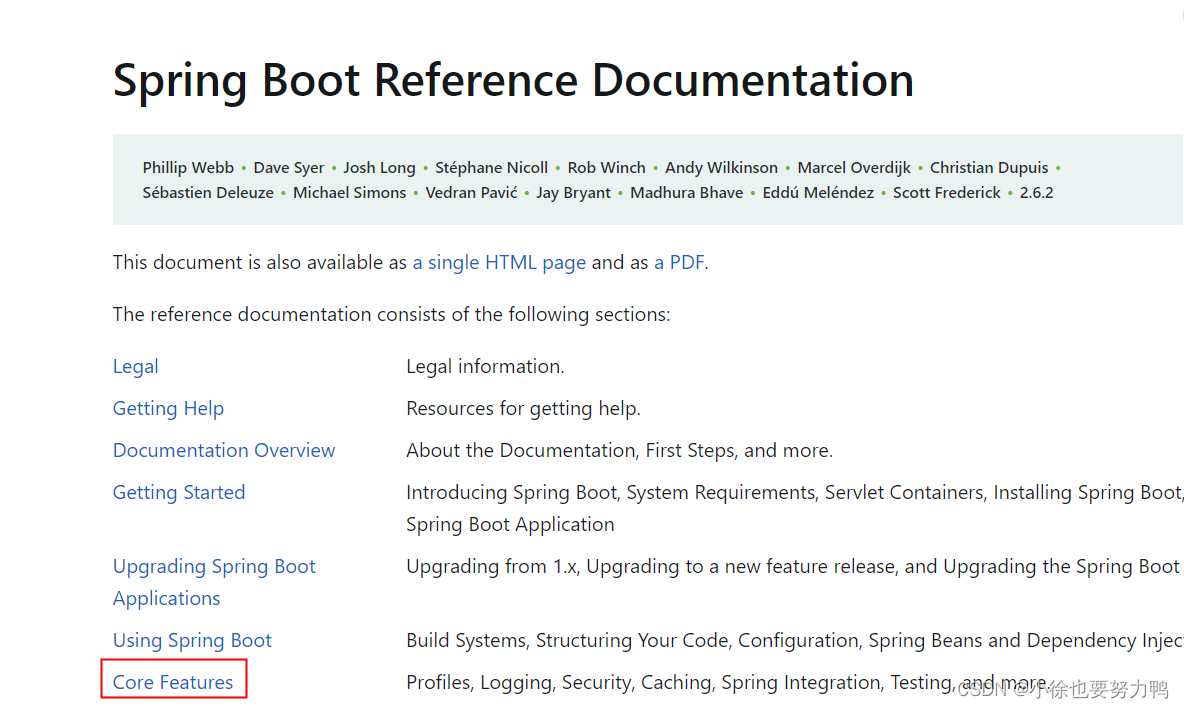
Task: Open Upgrading Spring Boot Applications link
Action: (214, 582)
